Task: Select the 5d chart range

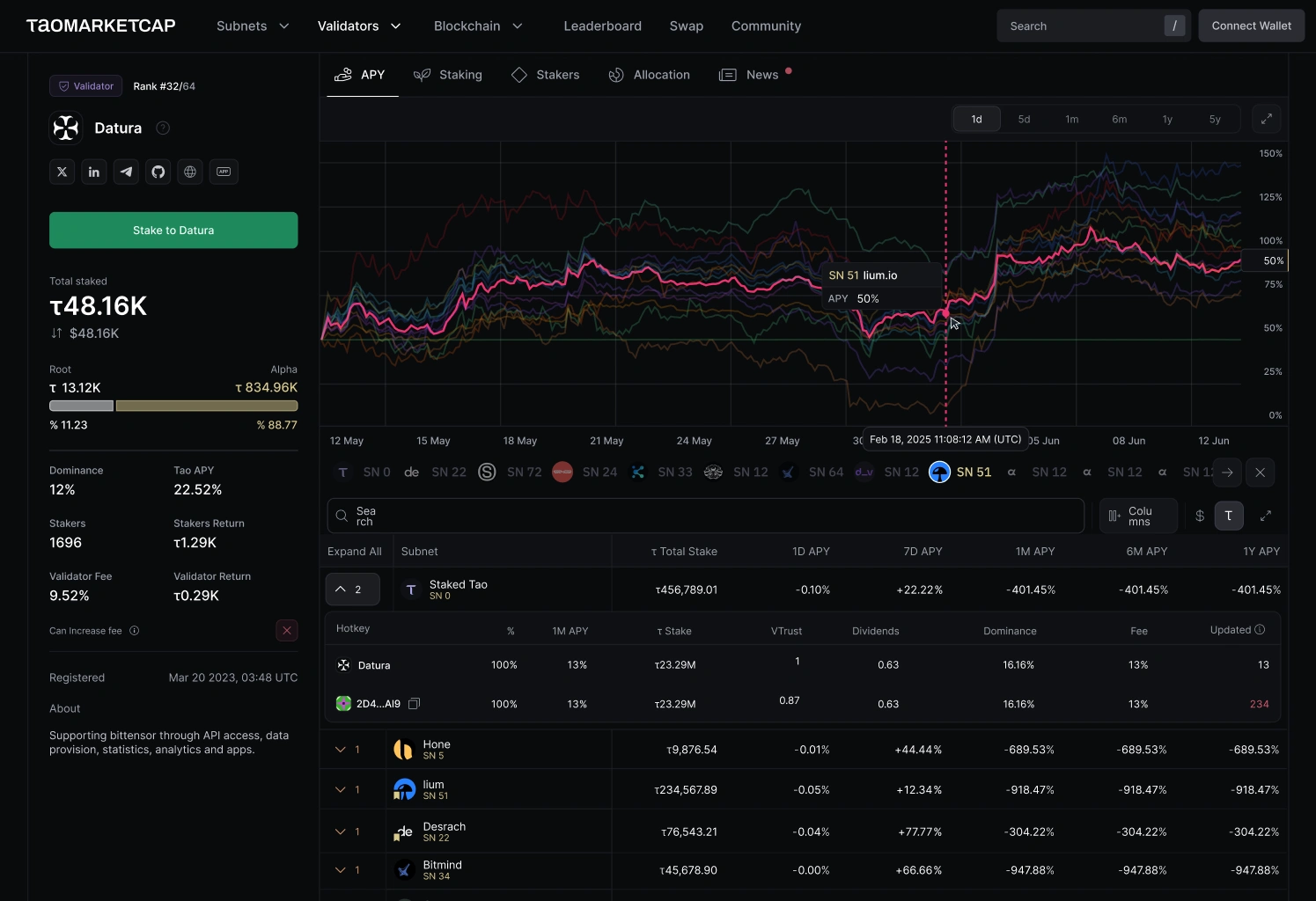Action: pos(1024,119)
